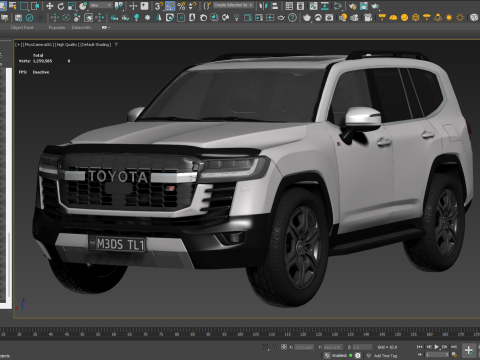Open Rendered Frame Window
The width and height of the screenshot is (480, 360).
pyautogui.click(x=364, y=6)
